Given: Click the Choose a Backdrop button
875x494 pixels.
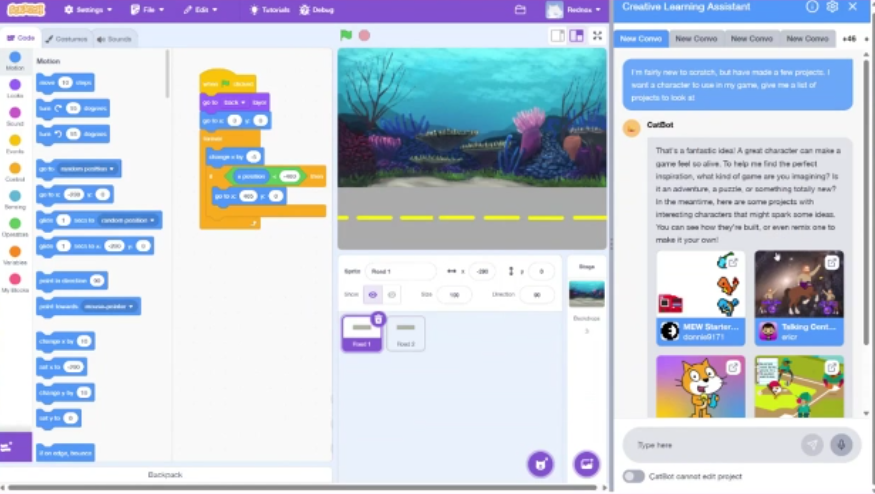Looking at the screenshot, I should pyautogui.click(x=586, y=463).
